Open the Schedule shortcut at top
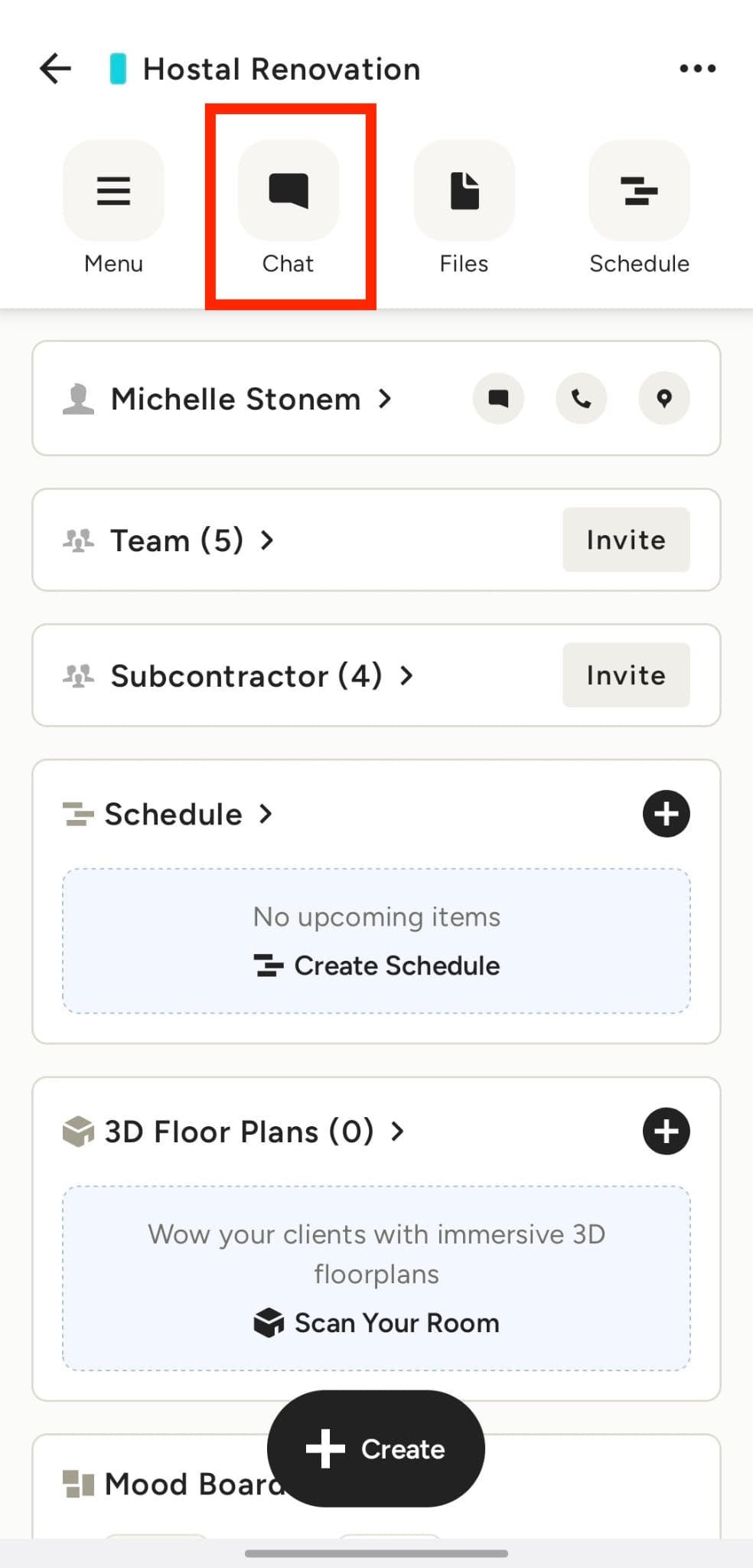 tap(639, 191)
